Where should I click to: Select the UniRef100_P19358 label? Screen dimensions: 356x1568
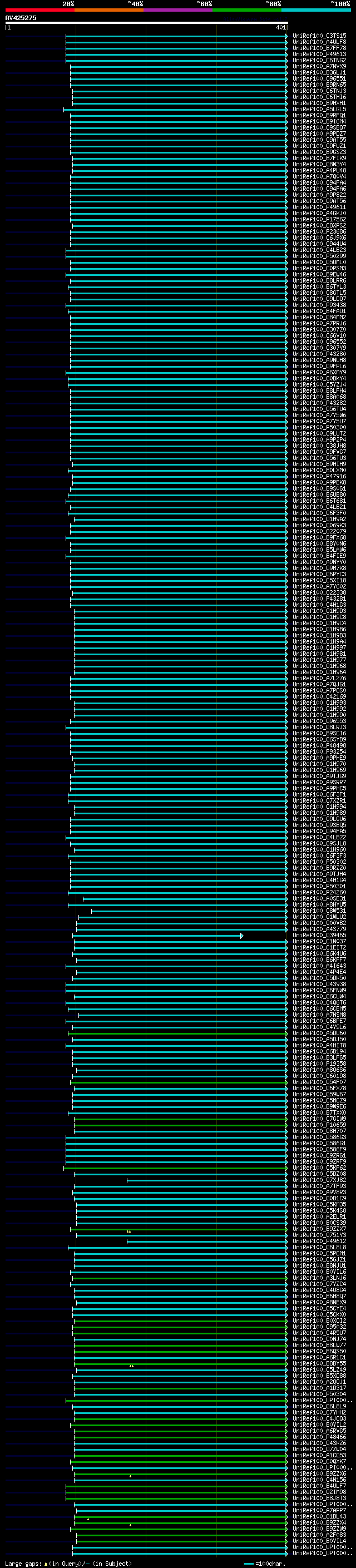point(319,1064)
